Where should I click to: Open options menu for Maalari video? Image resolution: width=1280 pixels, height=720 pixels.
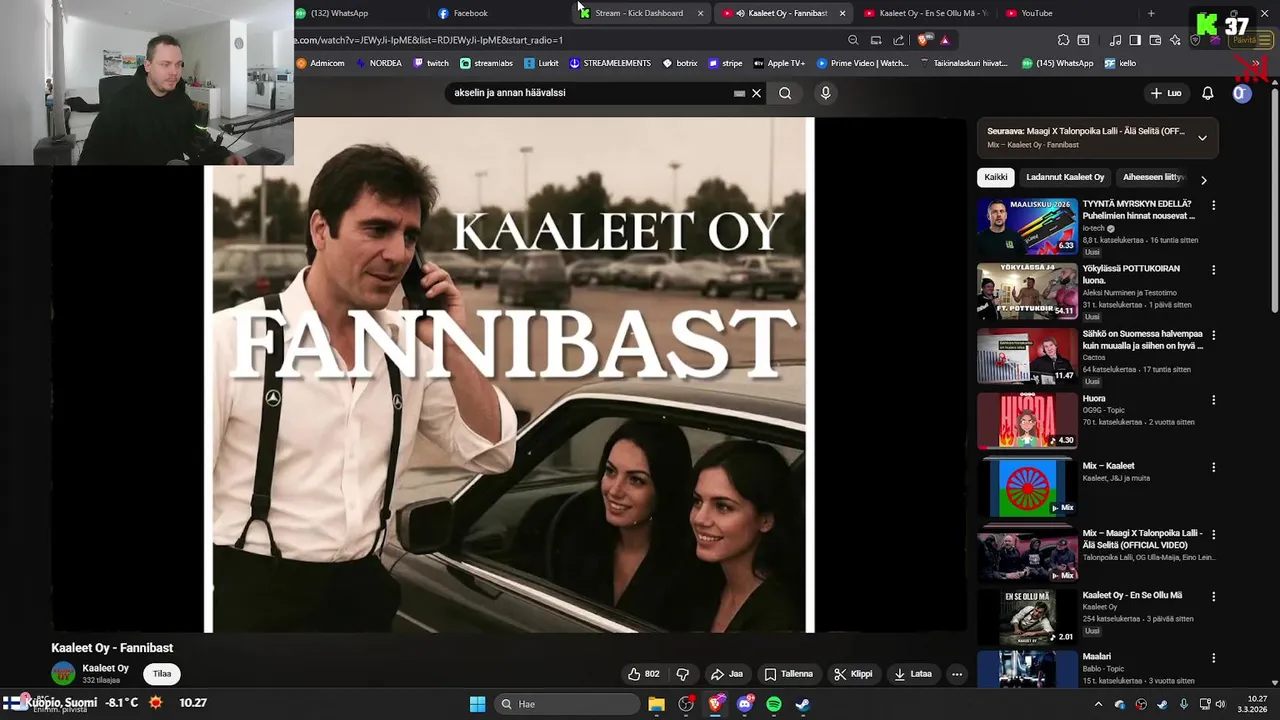point(1214,658)
